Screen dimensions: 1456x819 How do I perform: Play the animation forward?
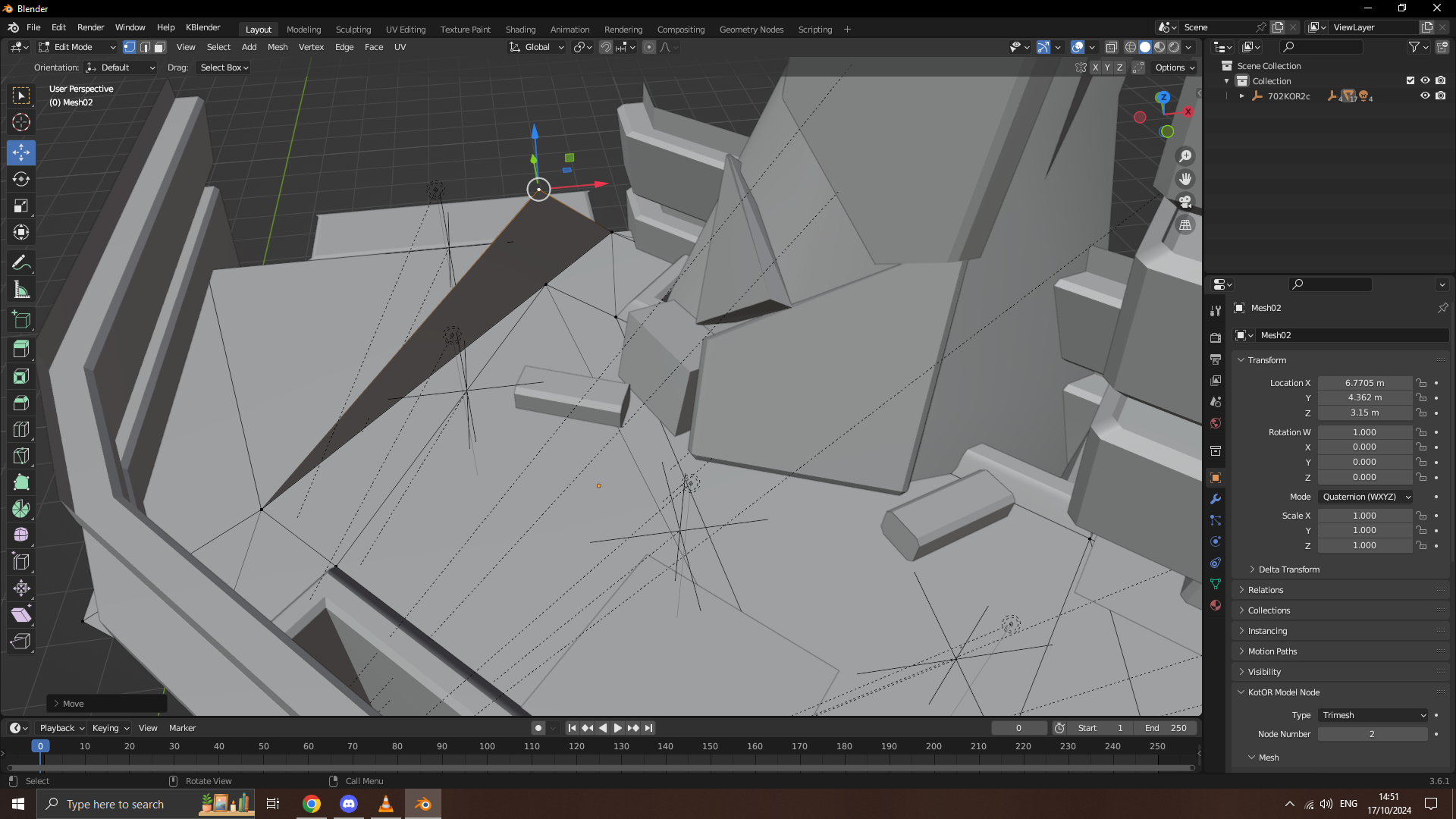pyautogui.click(x=618, y=728)
